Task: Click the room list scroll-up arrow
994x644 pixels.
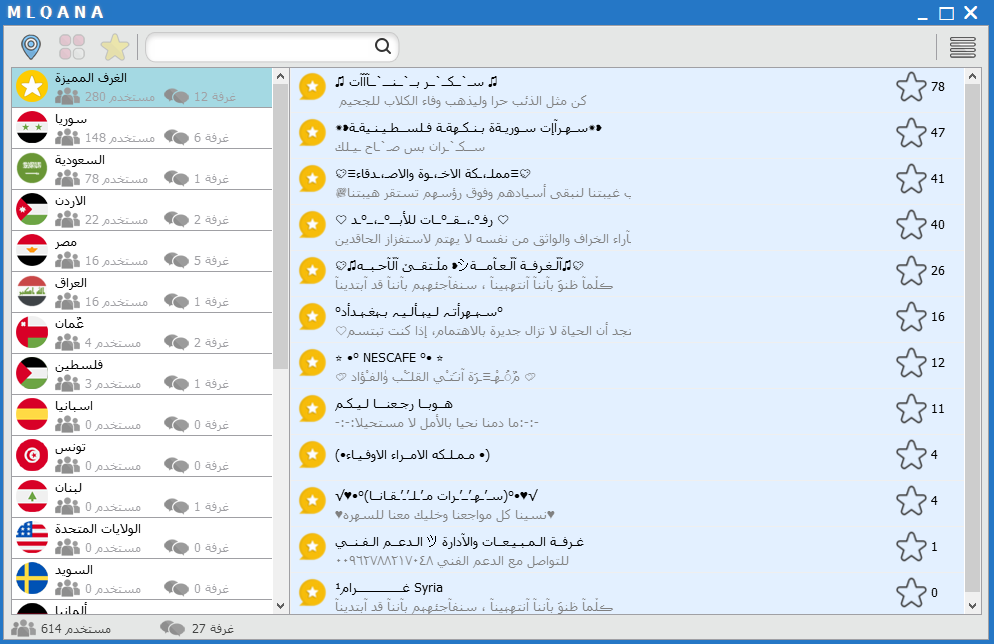Action: (972, 77)
